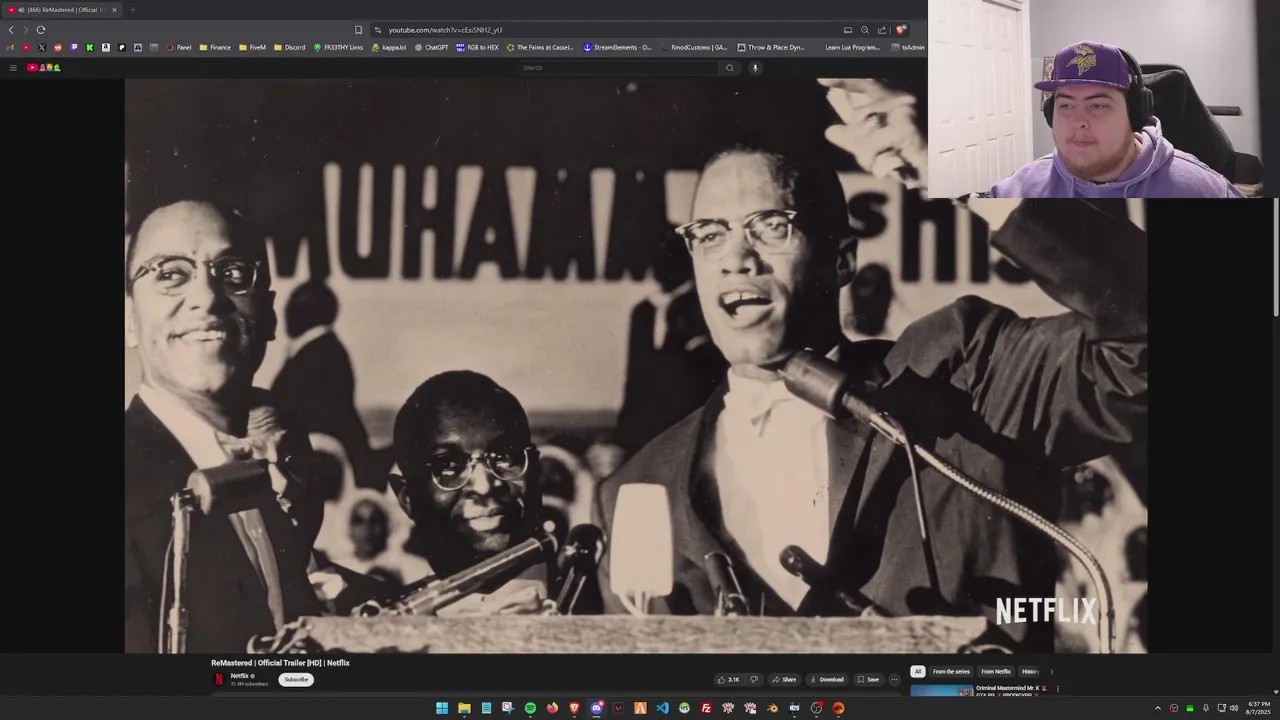Dislike the video with thumbs down
The image size is (1280, 720).
point(754,680)
